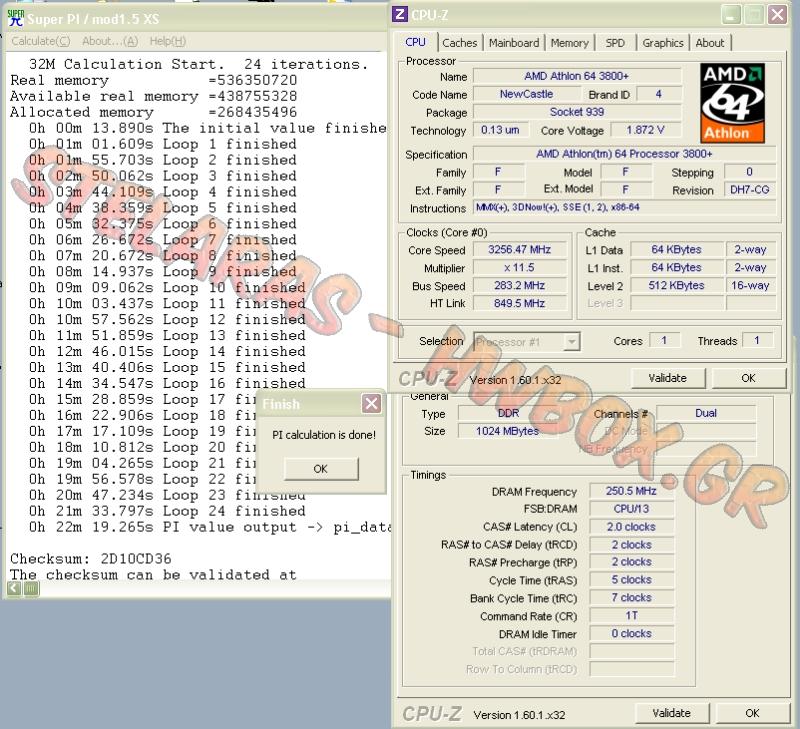
Task: Switch to the Graphics tab
Action: 663,43
